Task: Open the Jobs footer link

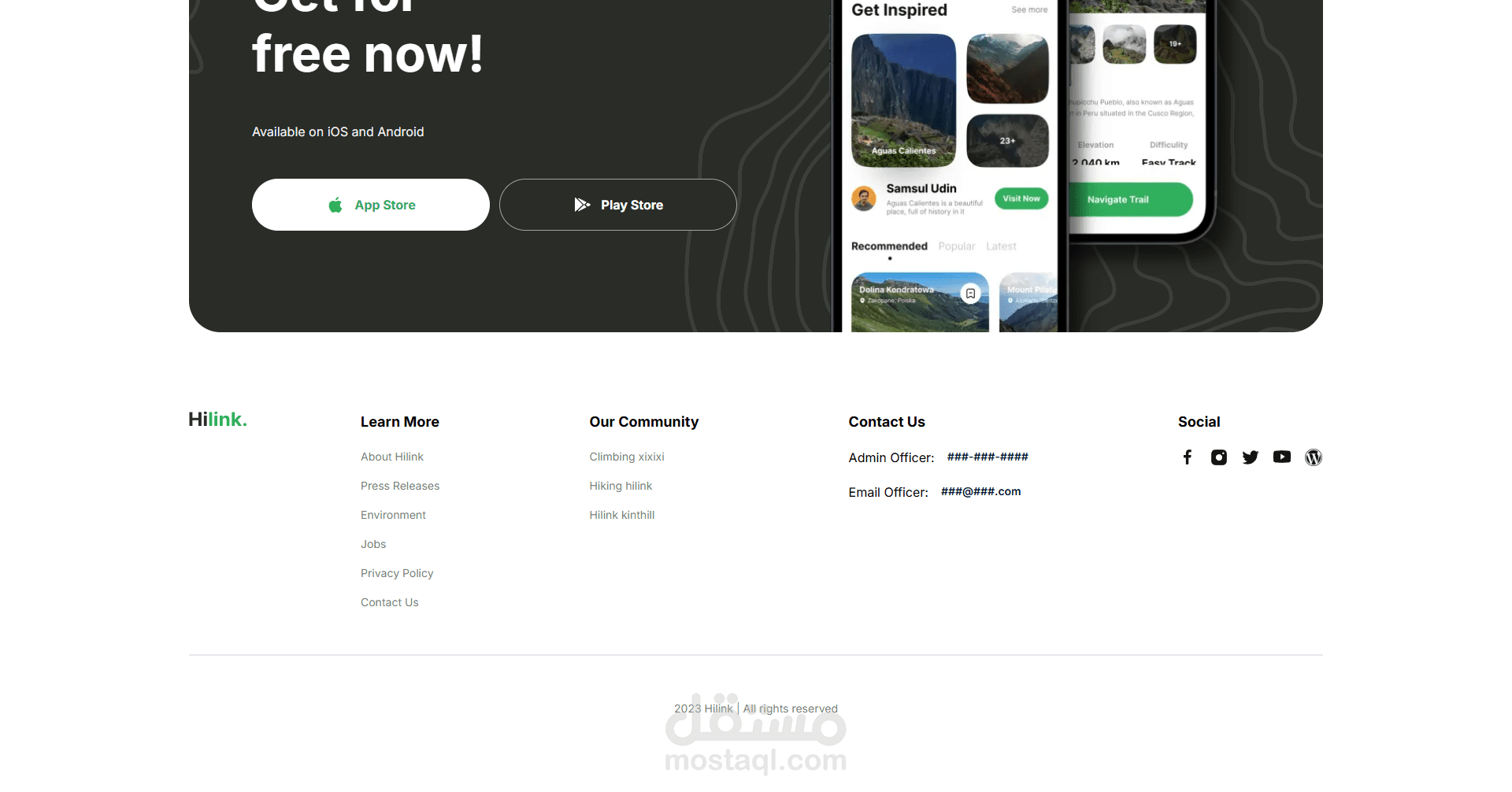Action: pyautogui.click(x=373, y=544)
